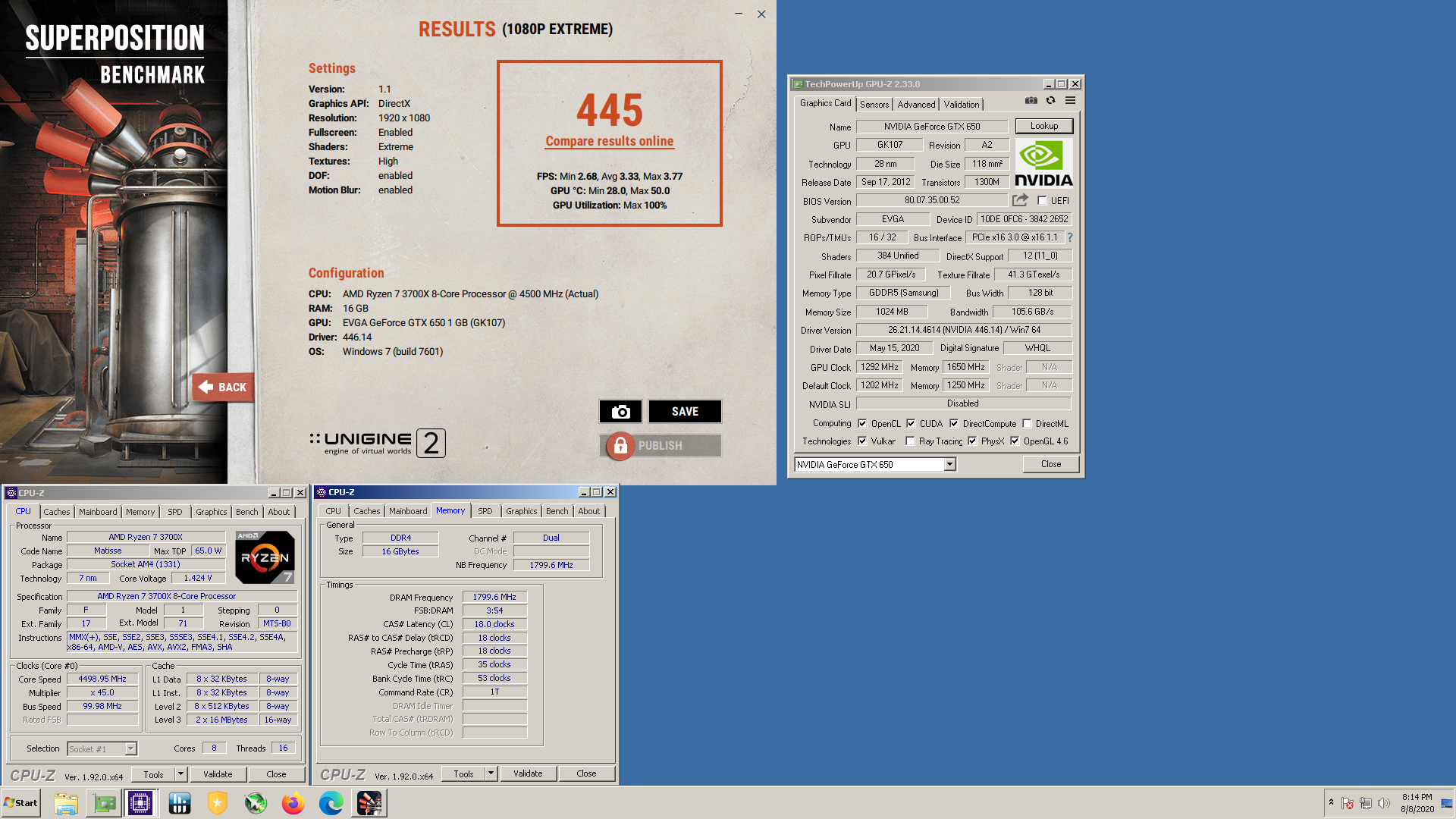
Task: Open the GPU-Z hamburger menu
Action: tap(1070, 100)
